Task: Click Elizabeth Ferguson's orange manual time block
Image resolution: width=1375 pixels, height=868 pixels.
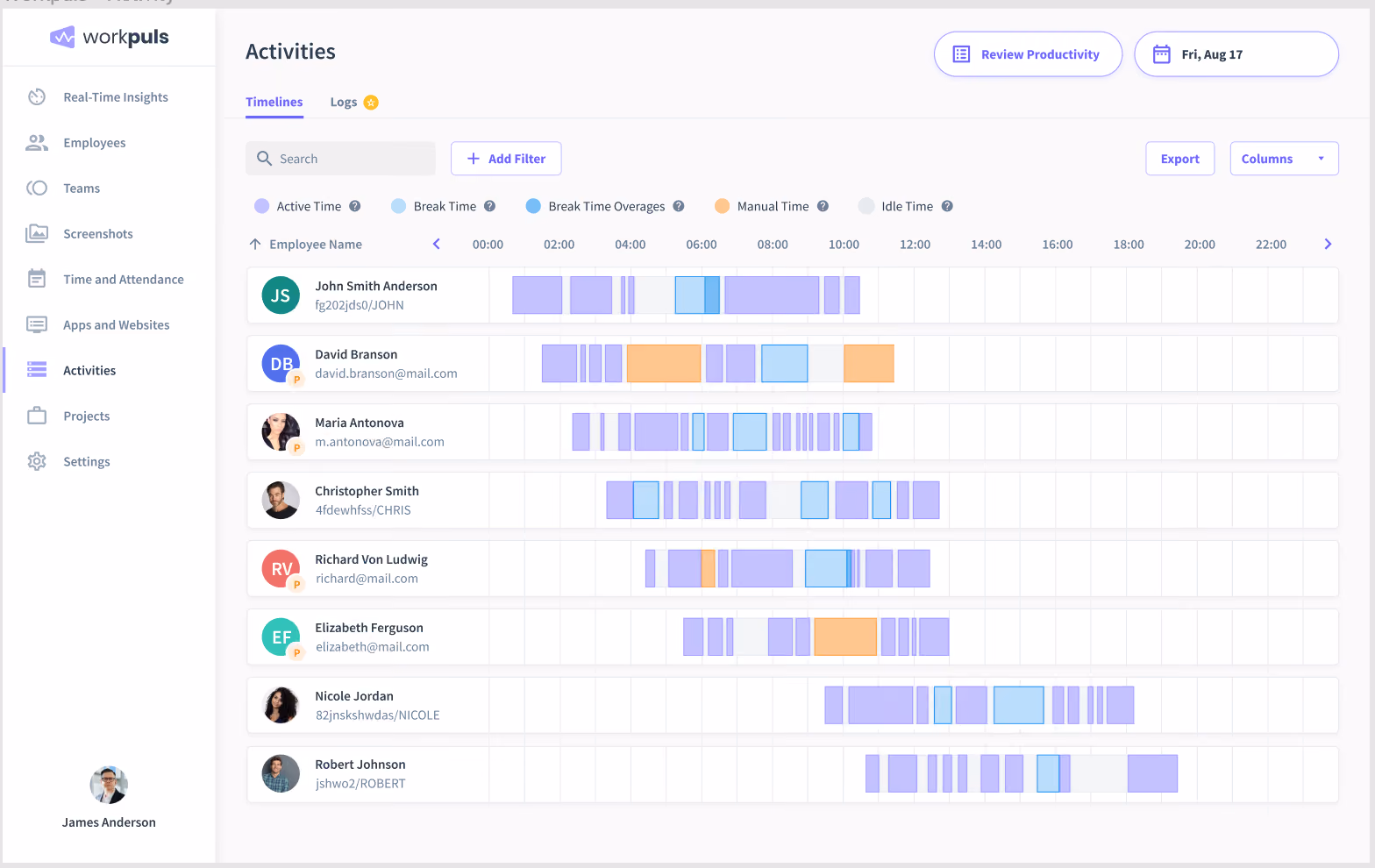Action: pos(845,637)
